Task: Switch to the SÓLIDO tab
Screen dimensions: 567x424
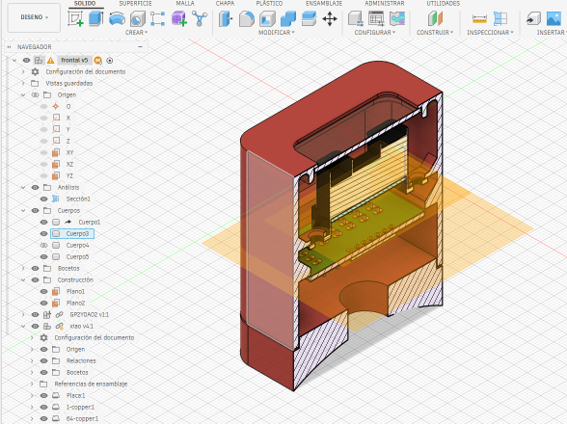Action: click(x=85, y=4)
